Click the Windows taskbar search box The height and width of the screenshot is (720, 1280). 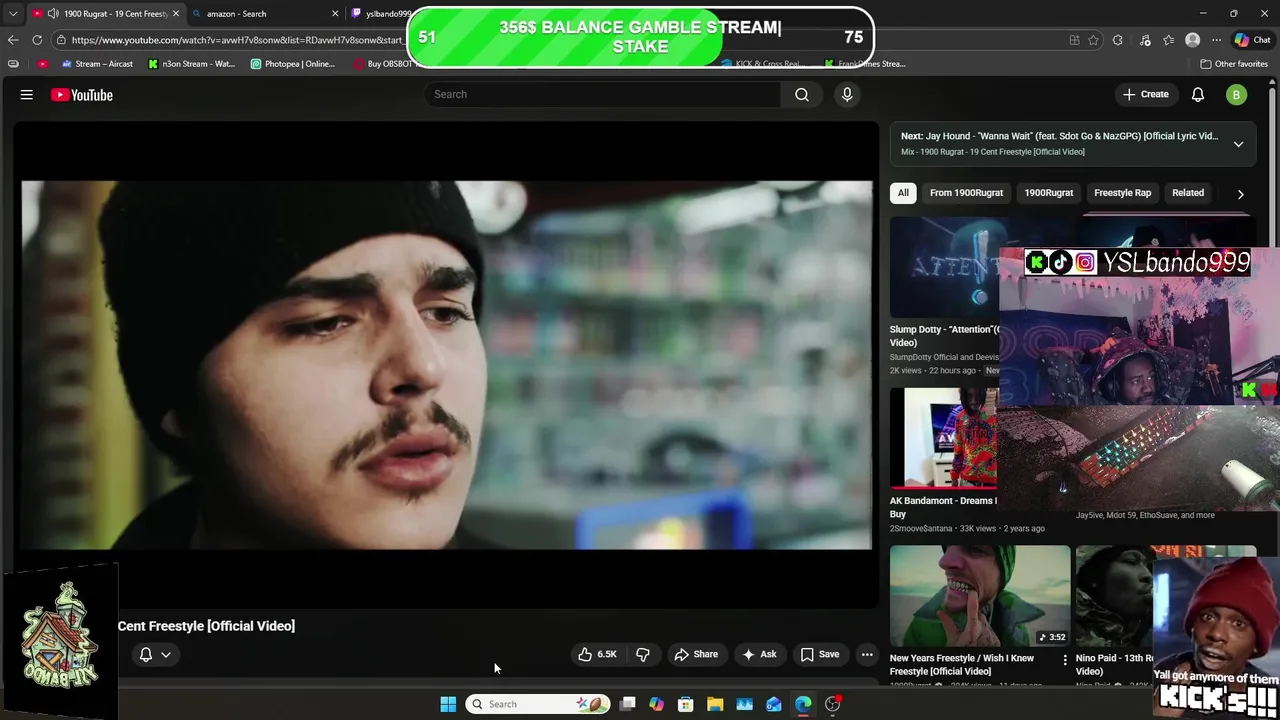pyautogui.click(x=537, y=704)
